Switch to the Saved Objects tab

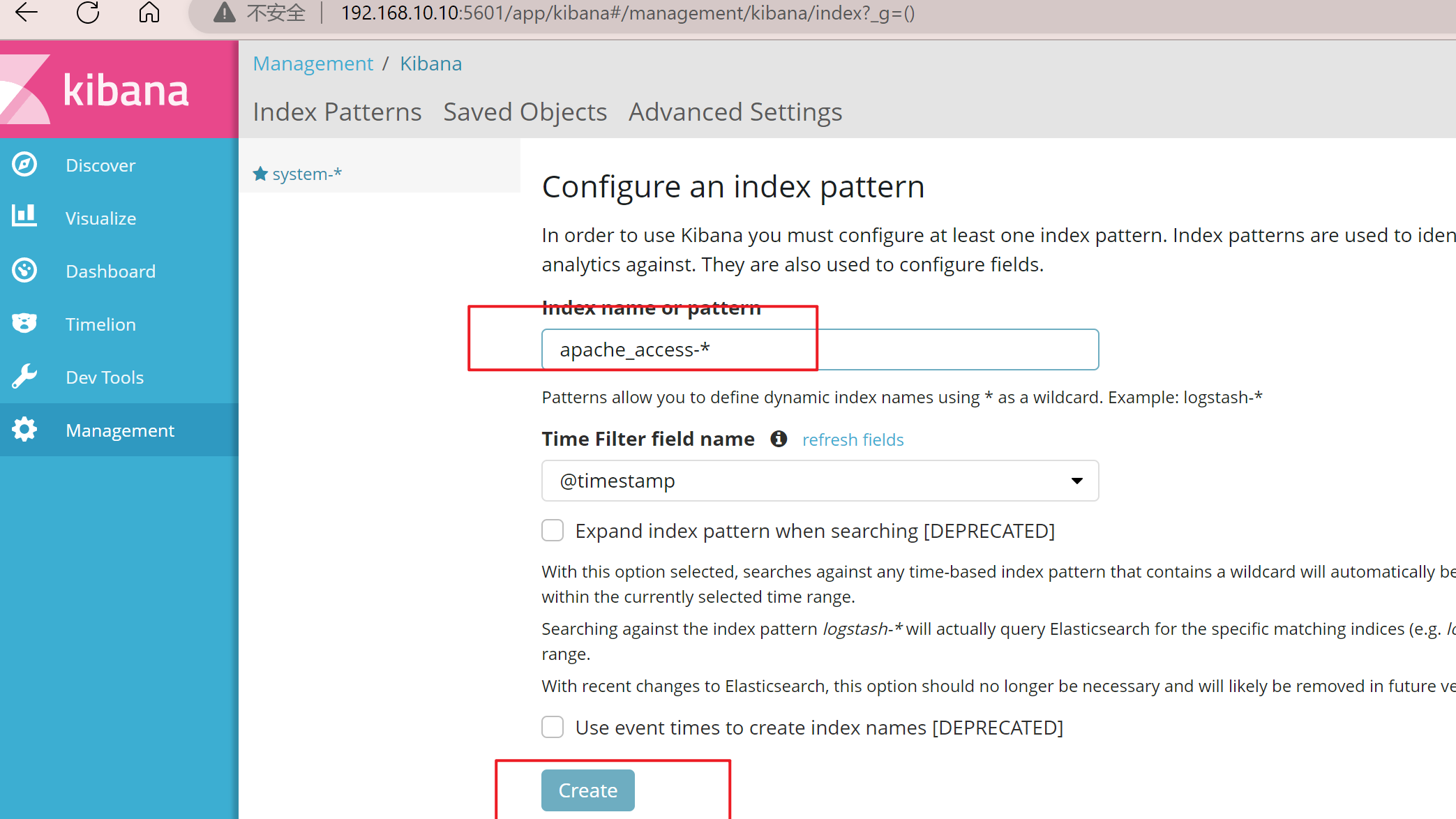525,112
